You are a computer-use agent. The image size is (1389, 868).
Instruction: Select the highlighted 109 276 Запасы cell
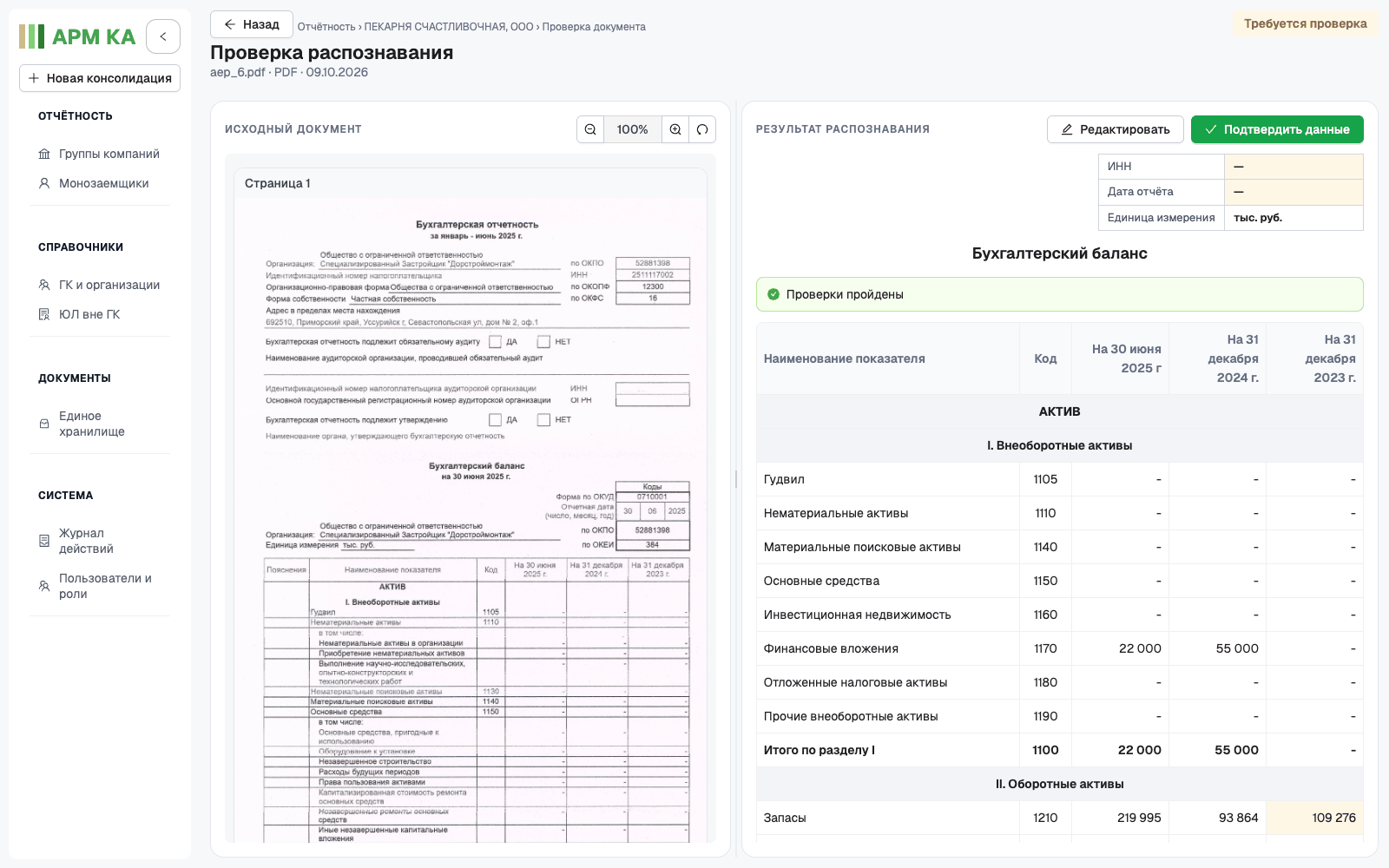[1315, 818]
